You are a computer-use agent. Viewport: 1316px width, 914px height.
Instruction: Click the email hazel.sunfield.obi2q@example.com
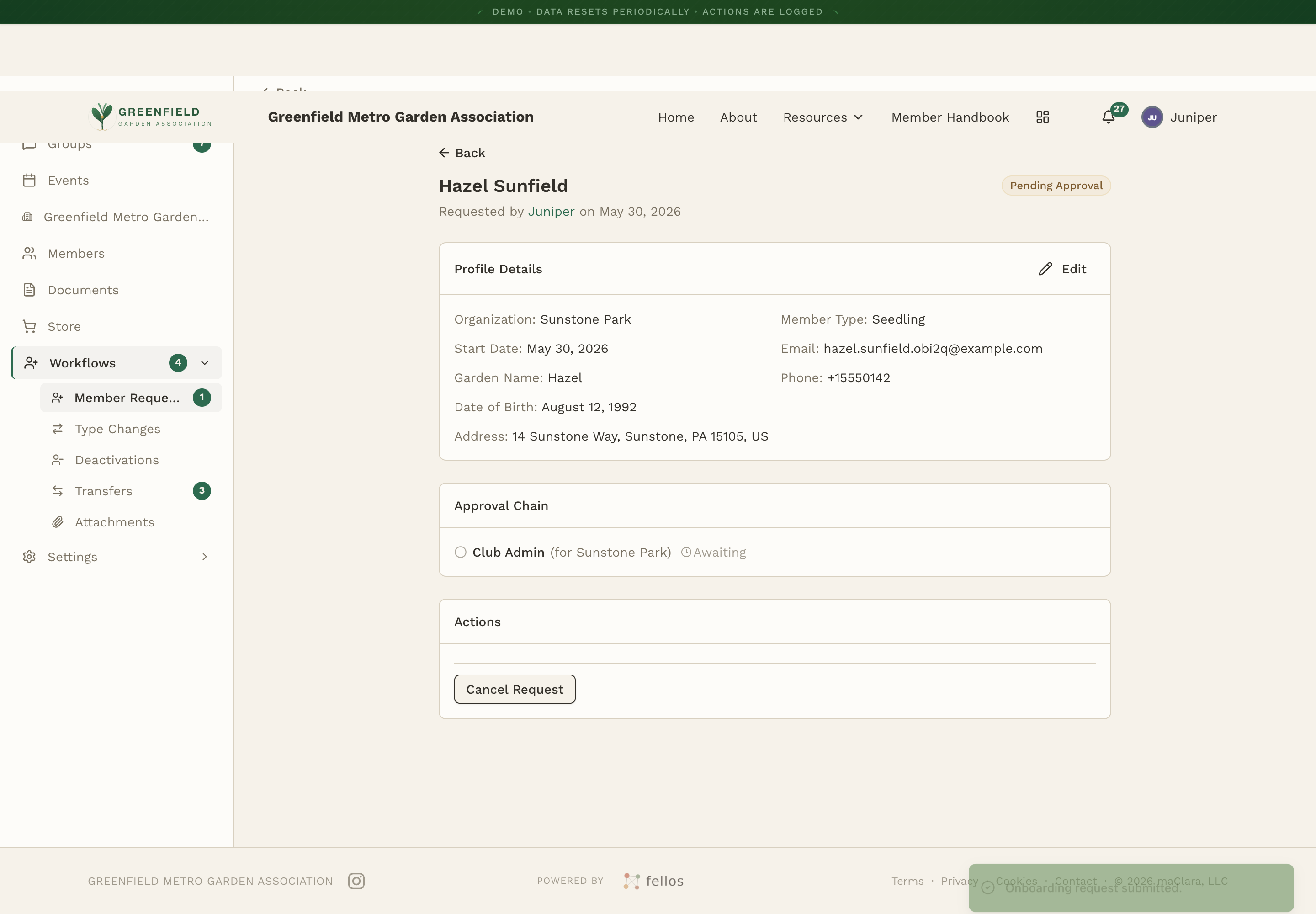933,349
